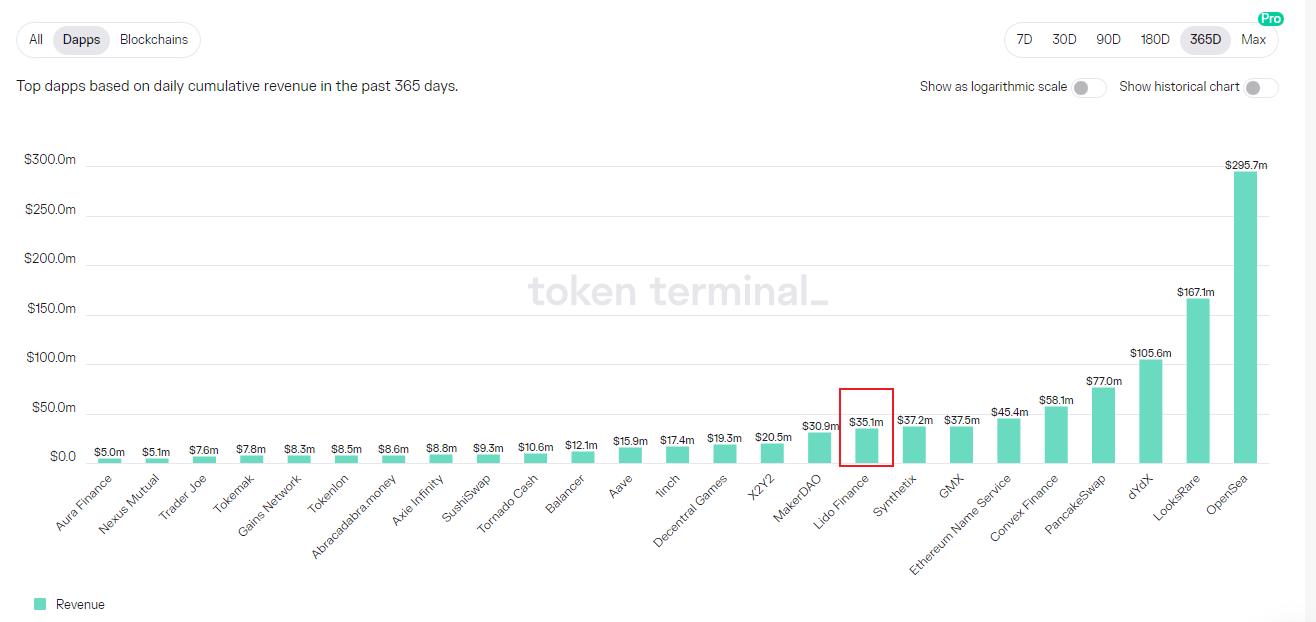Click the Revenue legend color swatch
The height and width of the screenshot is (622, 1316).
coord(40,604)
